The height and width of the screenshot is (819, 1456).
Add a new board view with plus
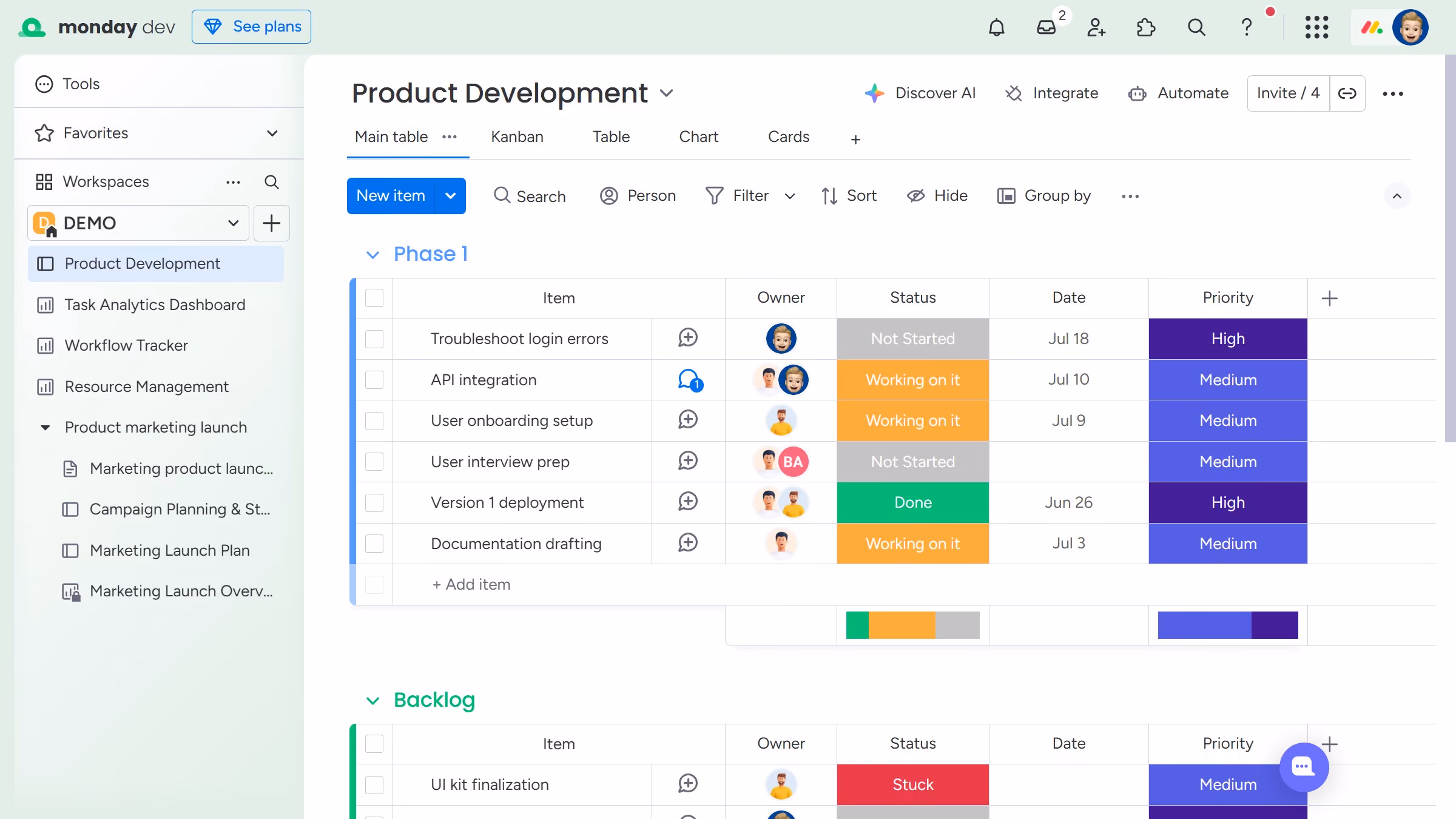(855, 140)
